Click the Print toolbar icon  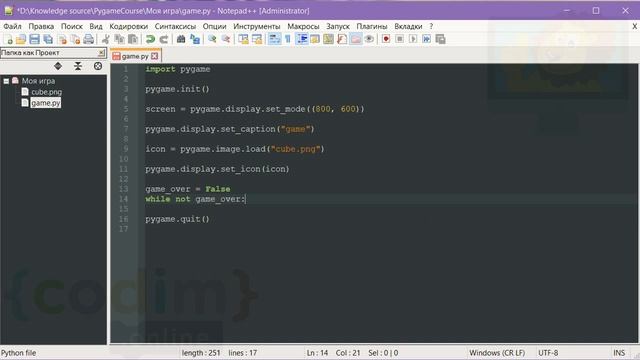89,39
